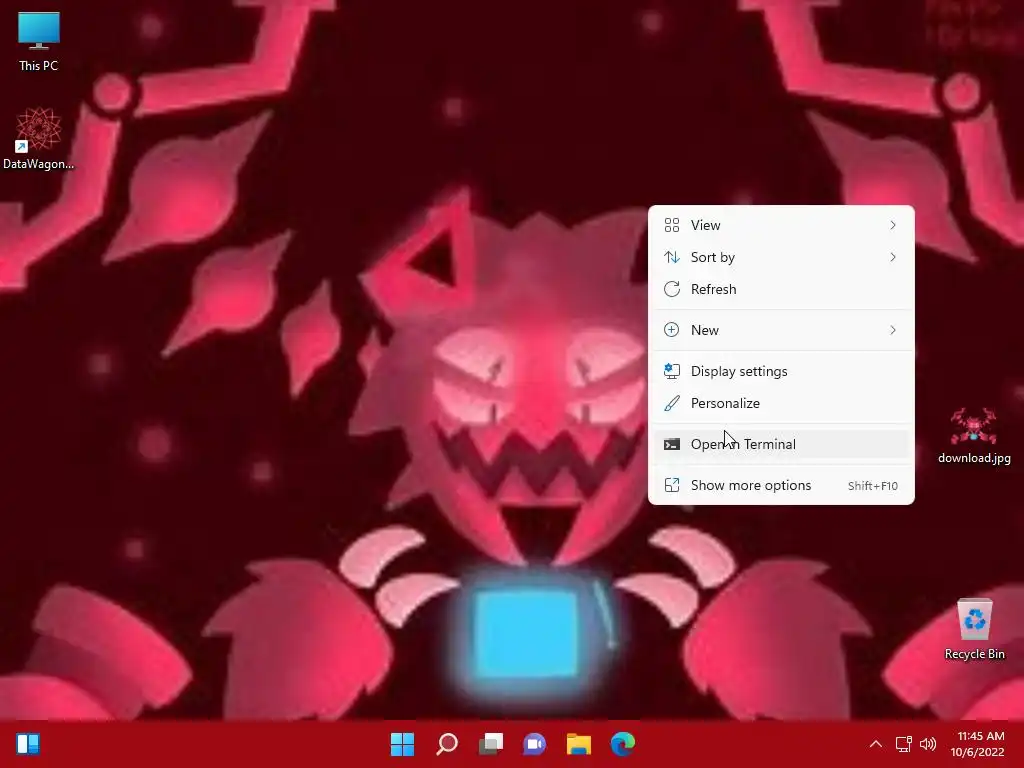Image resolution: width=1024 pixels, height=768 pixels.
Task: Open File Explorer from the taskbar
Action: pyautogui.click(x=579, y=744)
